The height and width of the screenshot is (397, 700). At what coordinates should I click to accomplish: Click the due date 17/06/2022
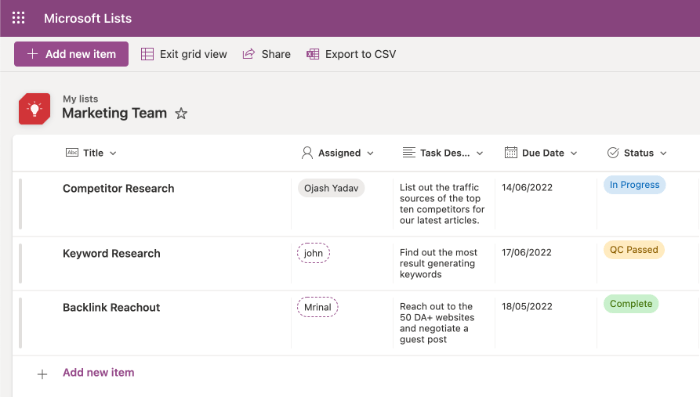[x=526, y=253]
